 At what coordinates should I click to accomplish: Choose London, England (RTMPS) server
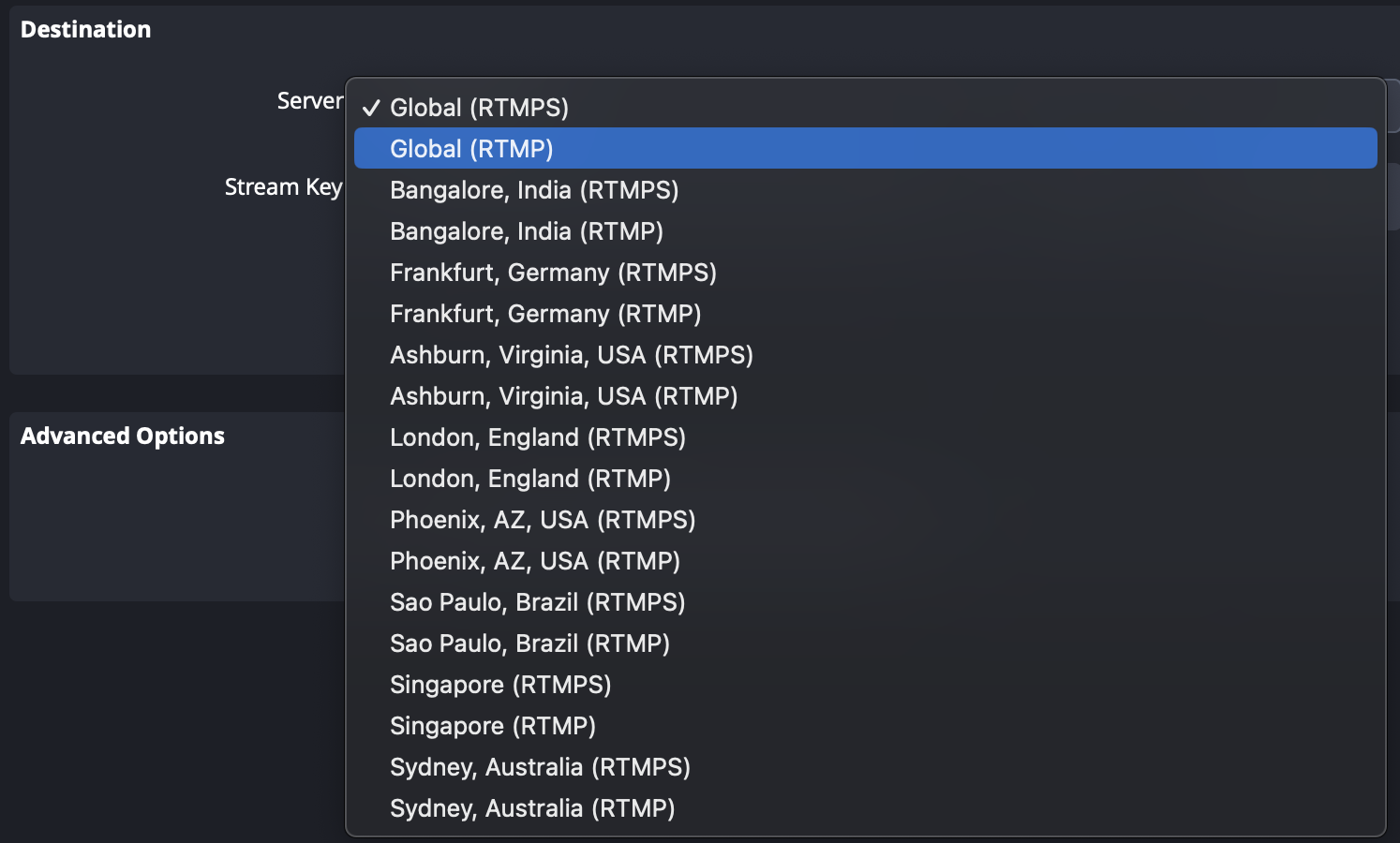pos(538,437)
